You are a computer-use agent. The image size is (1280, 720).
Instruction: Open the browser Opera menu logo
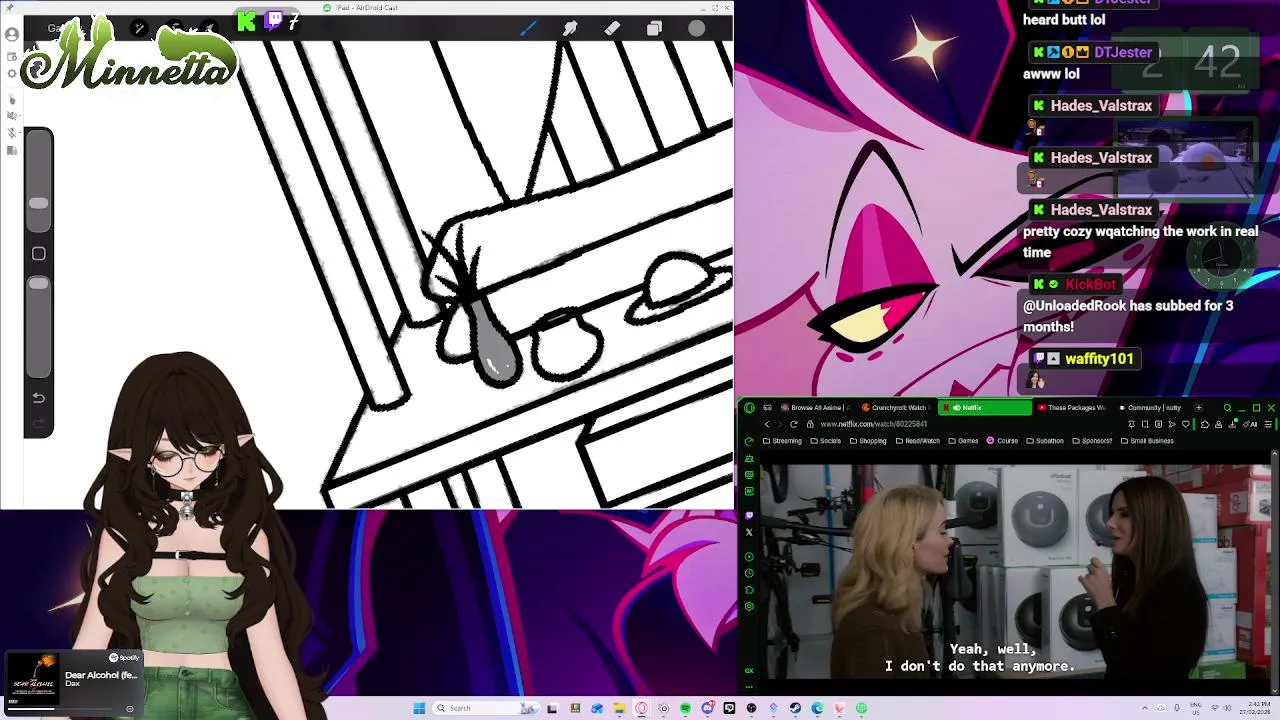pos(749,408)
